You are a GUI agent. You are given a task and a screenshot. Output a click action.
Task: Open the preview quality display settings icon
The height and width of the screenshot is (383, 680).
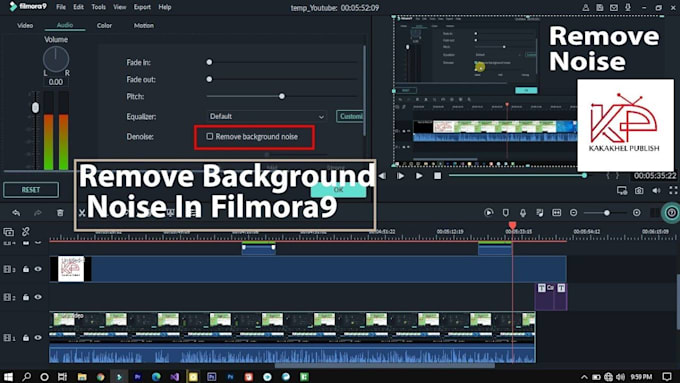(x=622, y=190)
